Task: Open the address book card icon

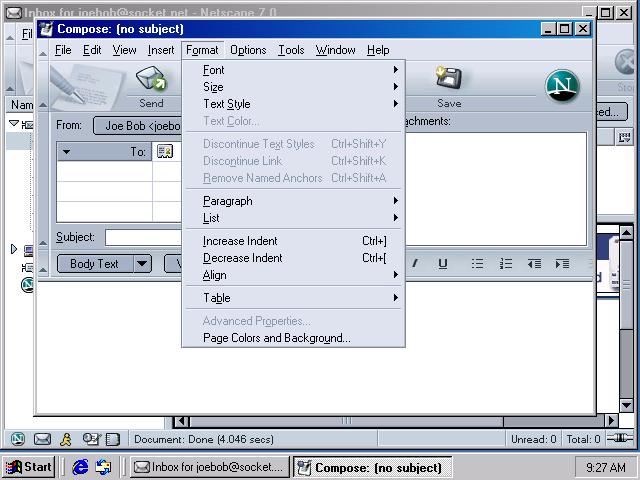Action: pos(165,151)
